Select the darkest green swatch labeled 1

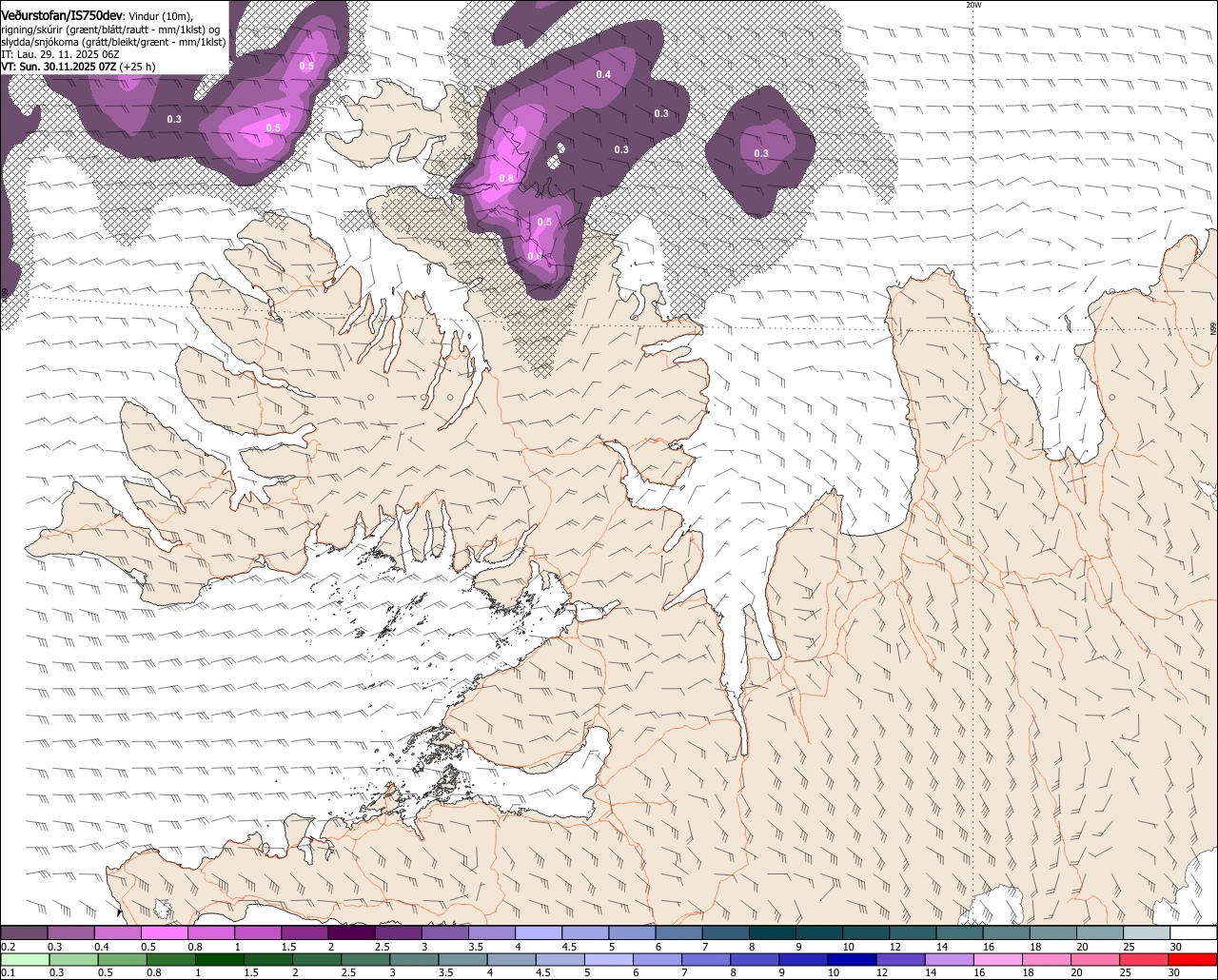pos(221,960)
